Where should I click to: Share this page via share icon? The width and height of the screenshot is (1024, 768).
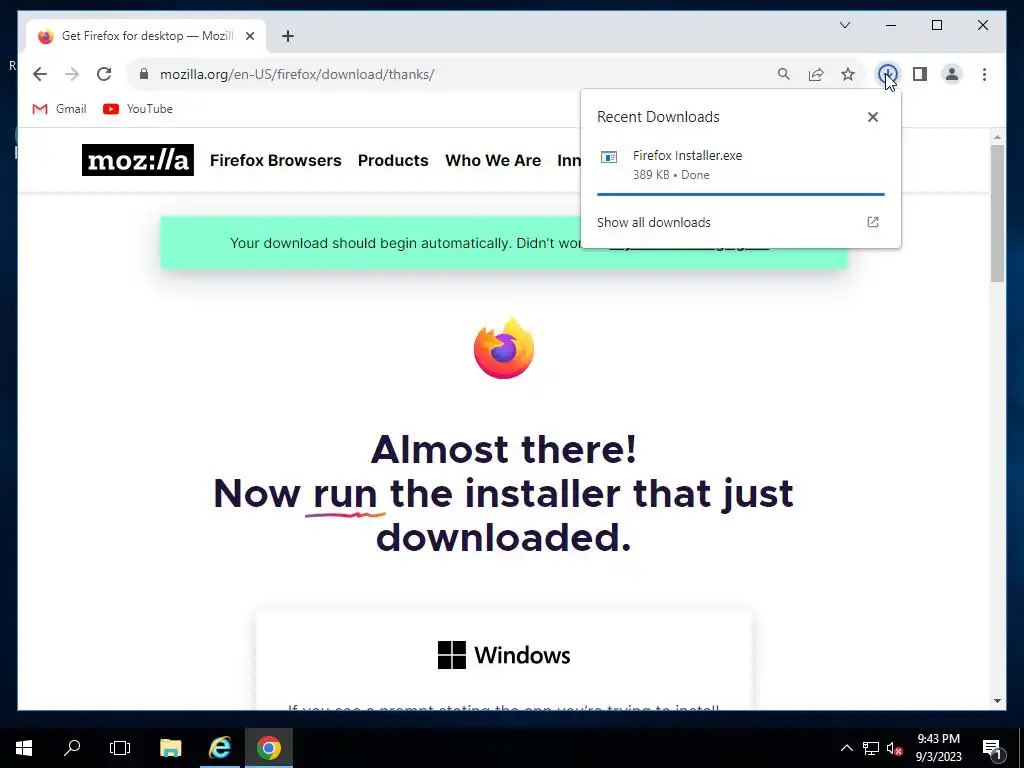[x=816, y=74]
